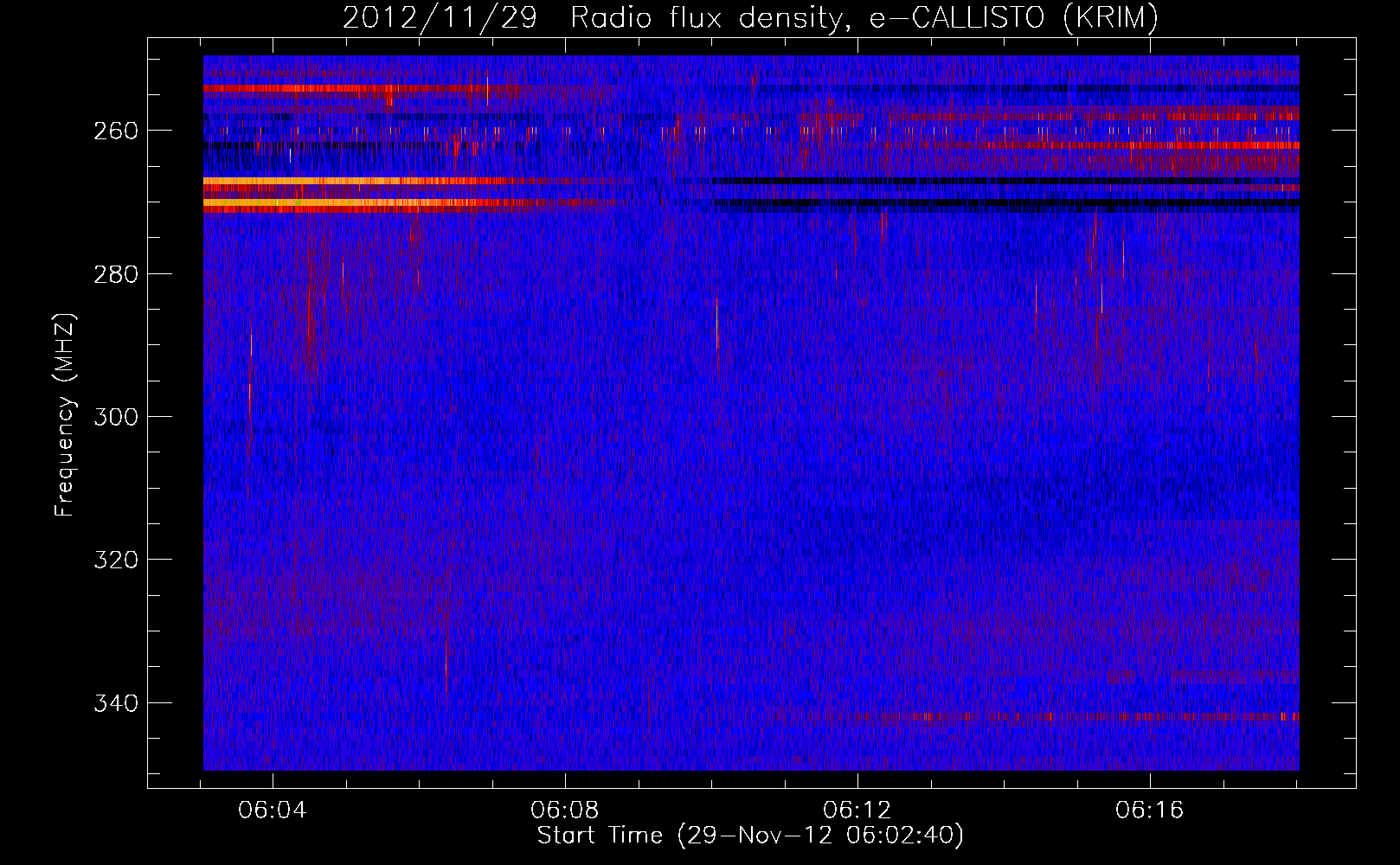This screenshot has width=1400, height=865.
Task: Click the 06:16 time tick label
Action: pyautogui.click(x=1149, y=811)
